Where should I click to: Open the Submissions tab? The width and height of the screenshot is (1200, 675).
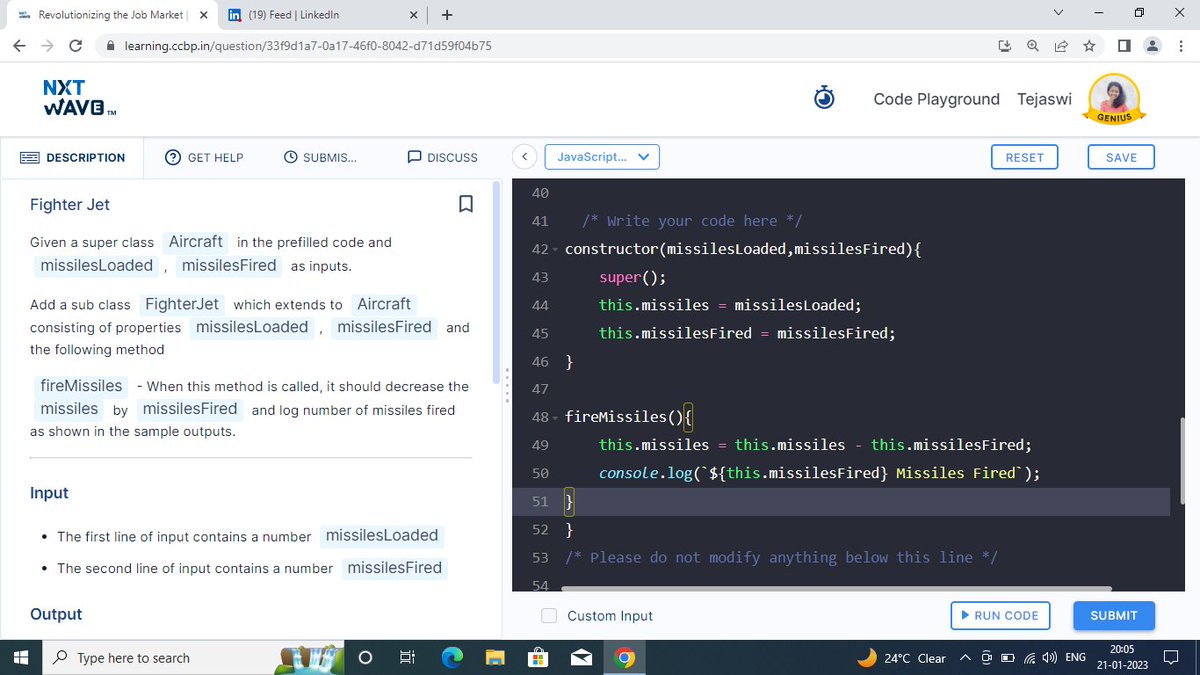[x=320, y=157]
